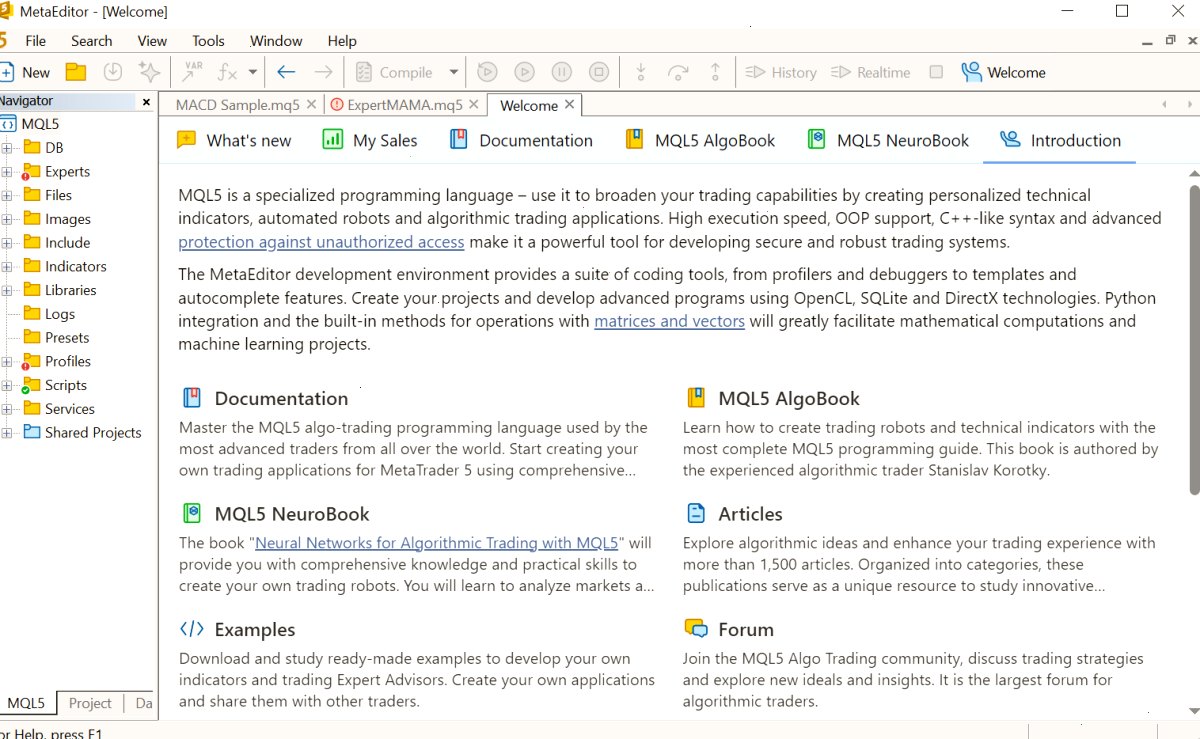
Task: Click the open folder icon in toolbar
Action: (x=75, y=72)
